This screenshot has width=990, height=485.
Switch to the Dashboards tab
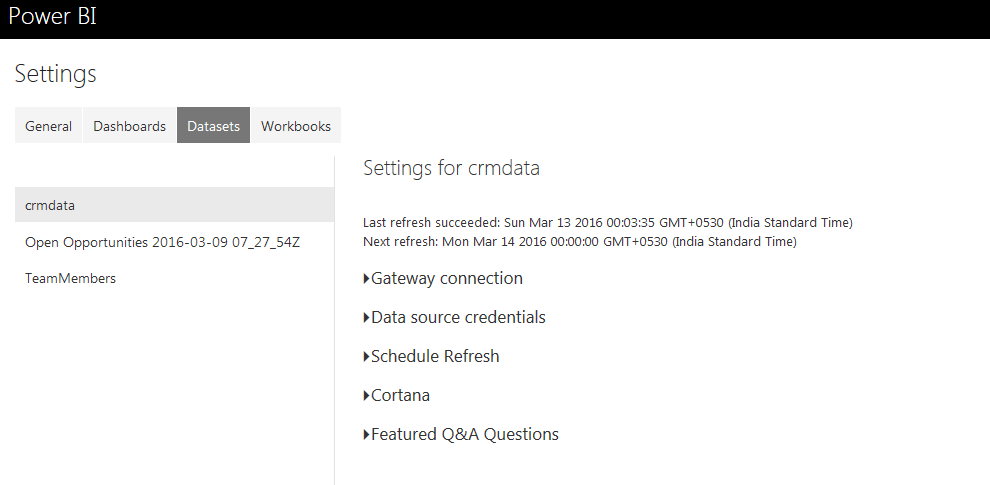129,126
